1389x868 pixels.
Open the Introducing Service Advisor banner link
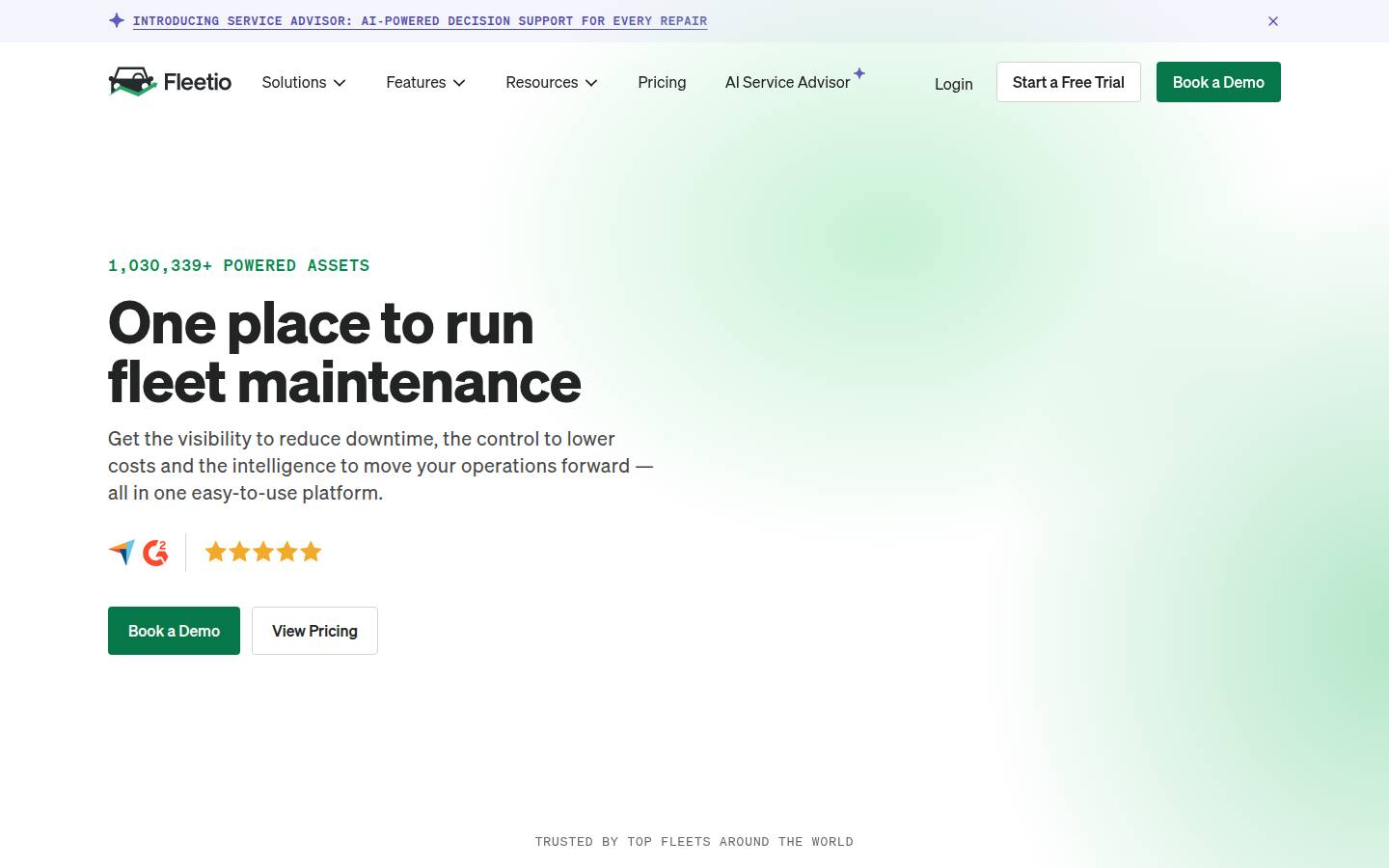click(420, 21)
